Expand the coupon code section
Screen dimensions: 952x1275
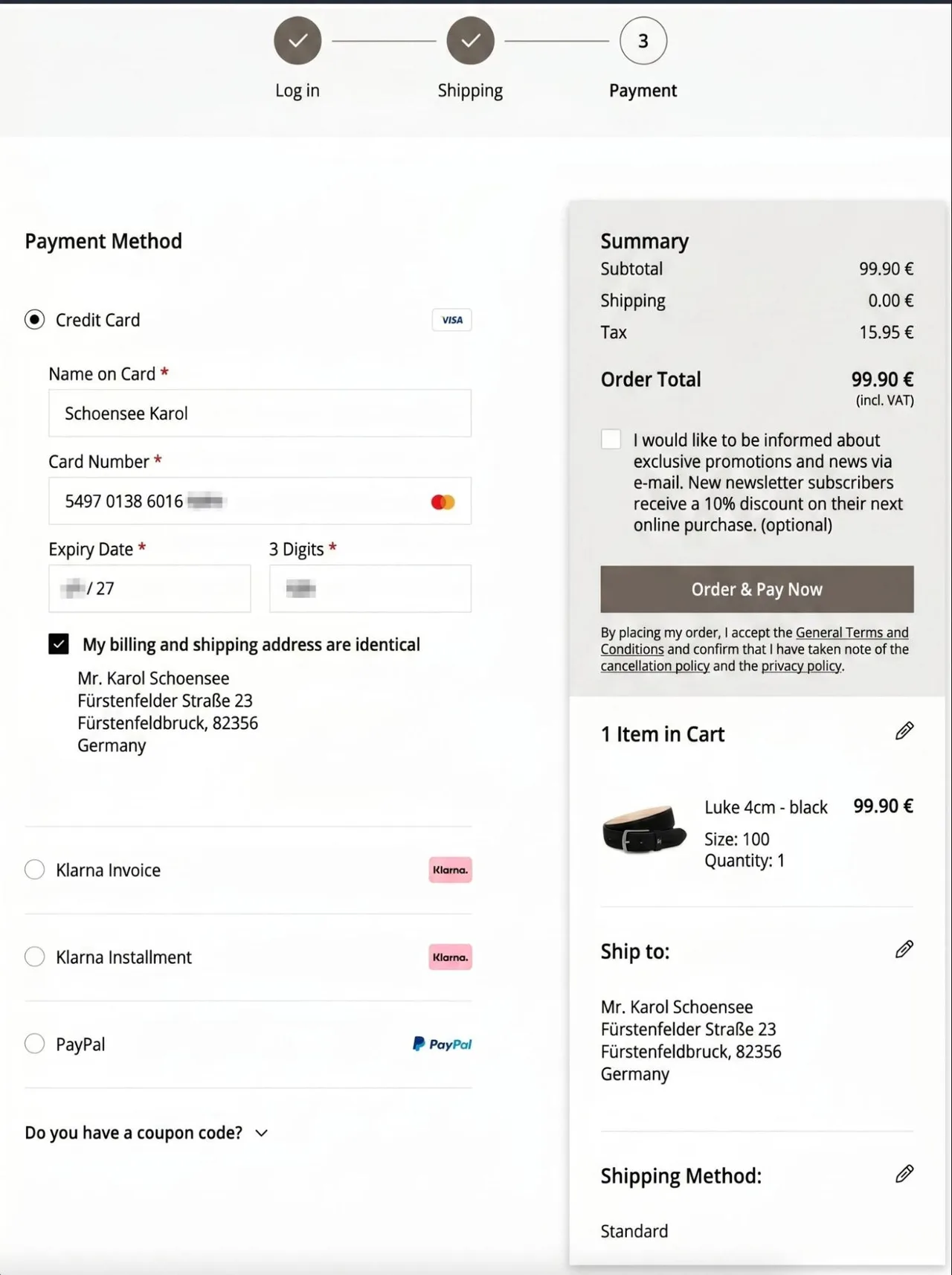click(147, 1132)
